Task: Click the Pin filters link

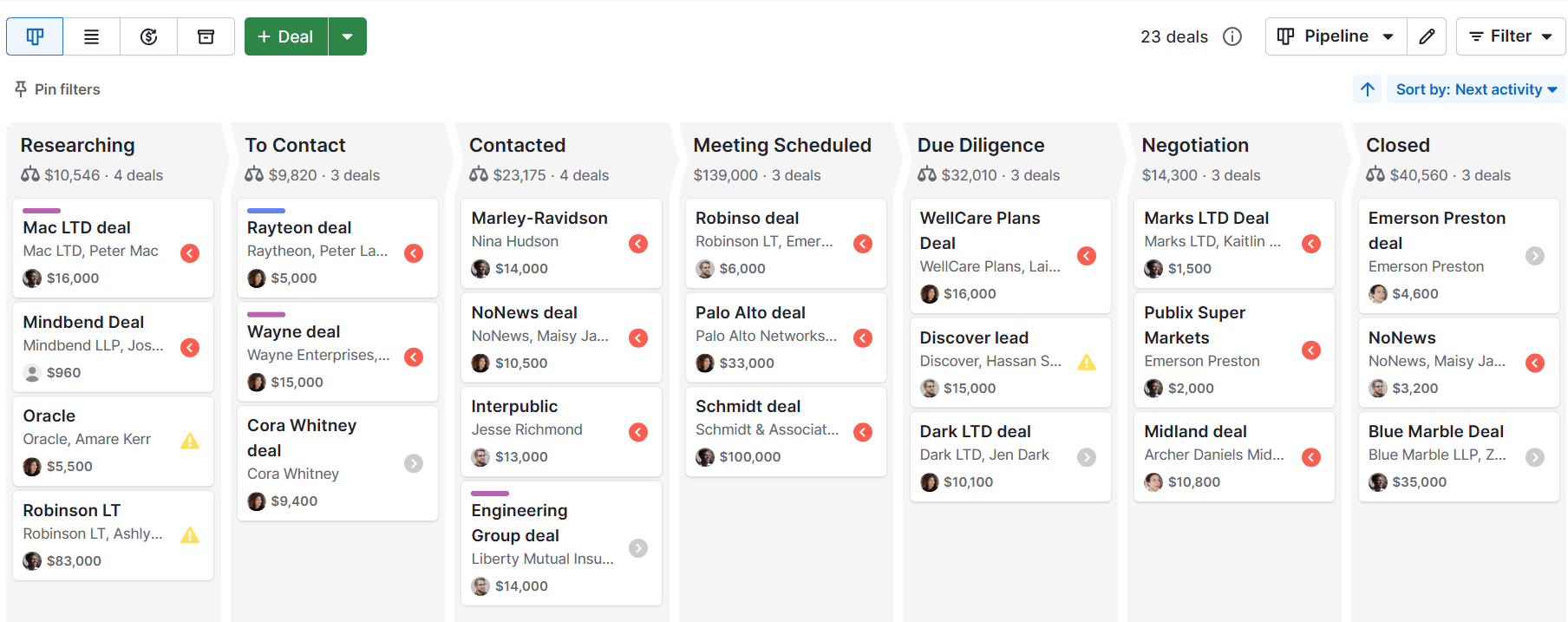Action: pyautogui.click(x=66, y=88)
